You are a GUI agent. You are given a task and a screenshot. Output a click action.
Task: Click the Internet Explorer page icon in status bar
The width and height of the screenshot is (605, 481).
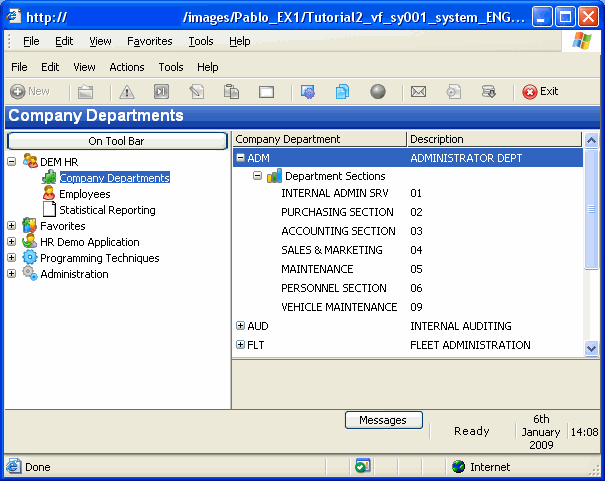coord(14,466)
